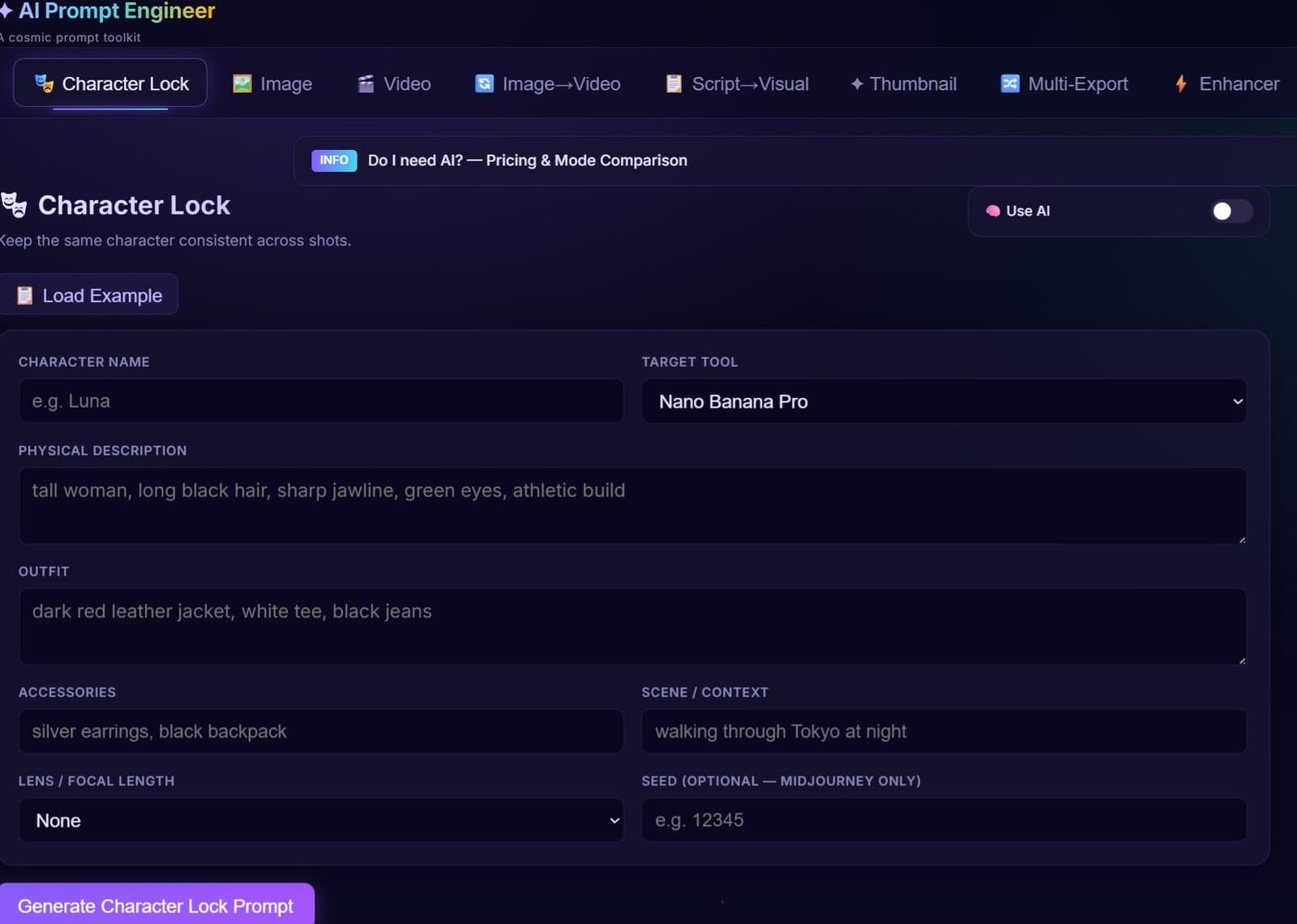Image resolution: width=1297 pixels, height=924 pixels.
Task: Click the Video clapperboard icon
Action: pyautogui.click(x=365, y=83)
